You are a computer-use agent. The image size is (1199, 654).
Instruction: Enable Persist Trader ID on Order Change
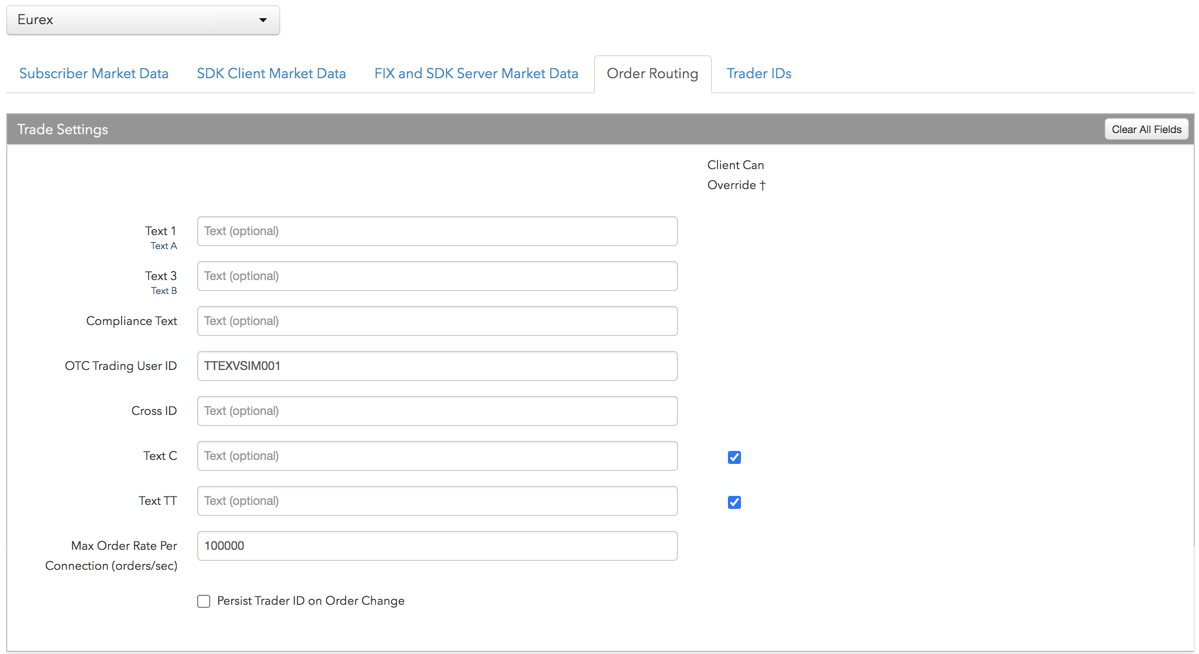click(x=203, y=601)
